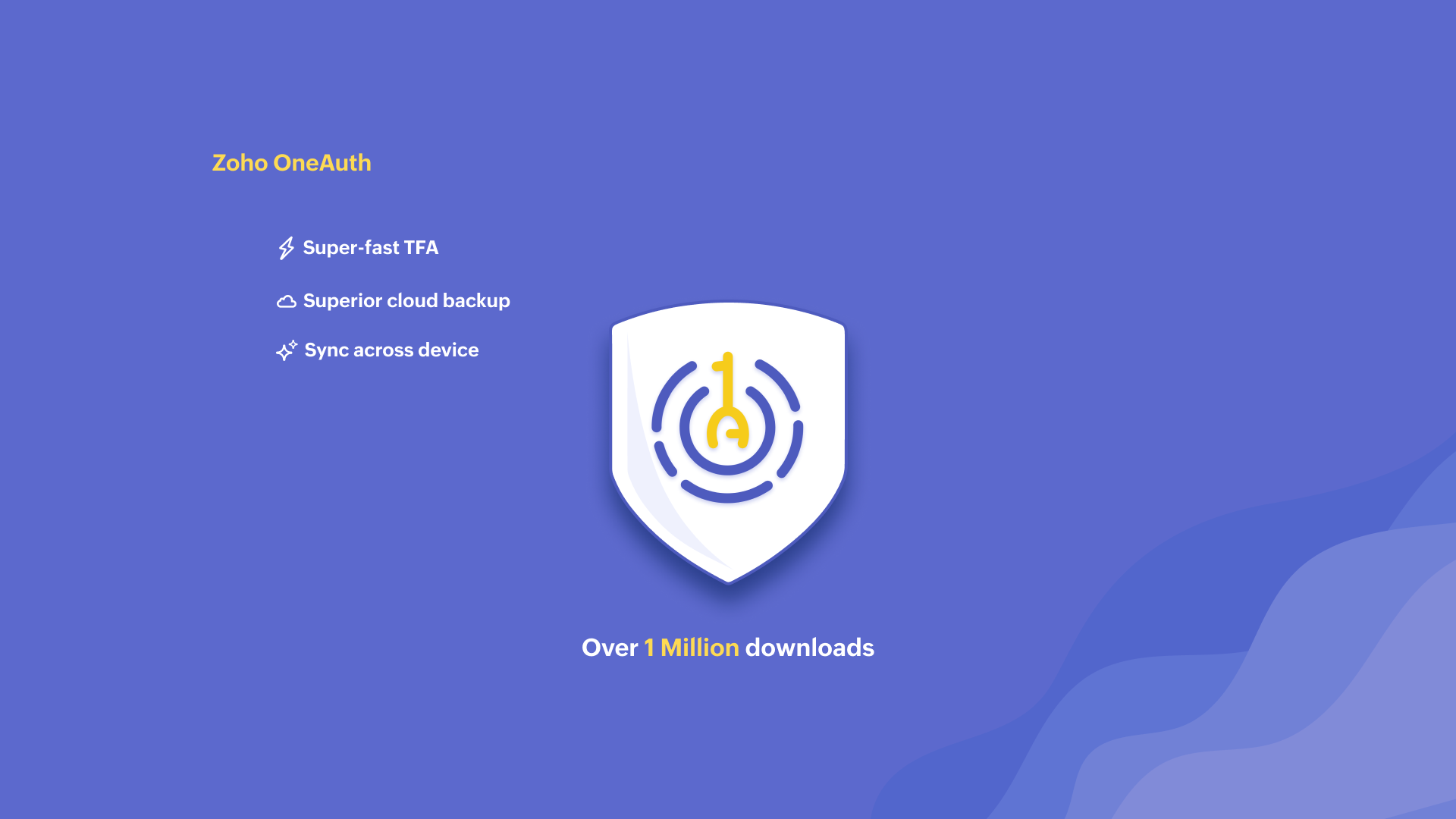1456x819 pixels.
Task: Select the Zoho OneAuth title
Action: point(291,163)
